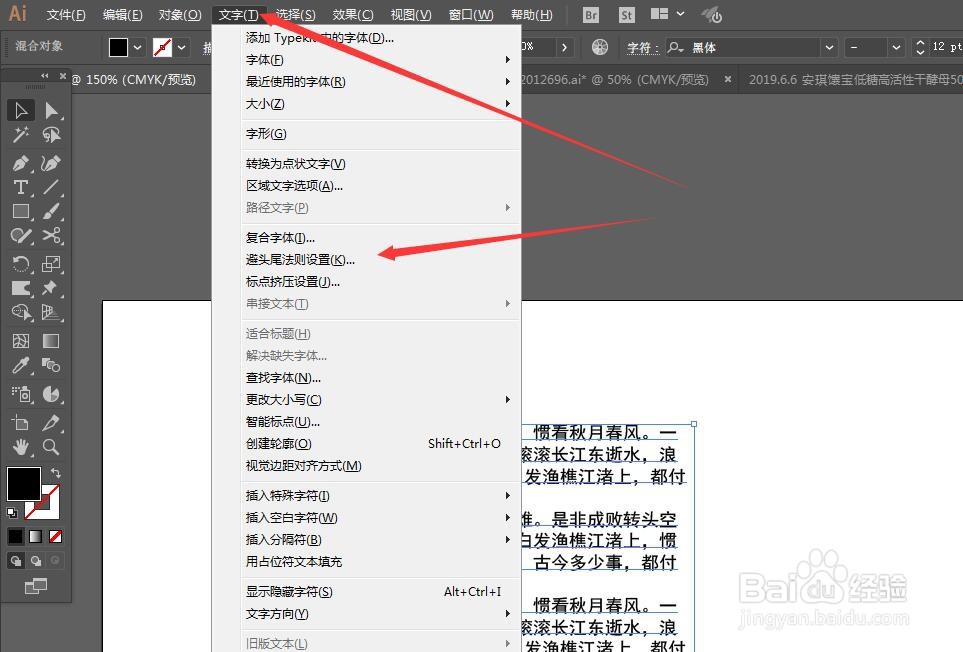Switch to Draw Behind mode
Screen dimensions: 963x652
tap(36, 561)
